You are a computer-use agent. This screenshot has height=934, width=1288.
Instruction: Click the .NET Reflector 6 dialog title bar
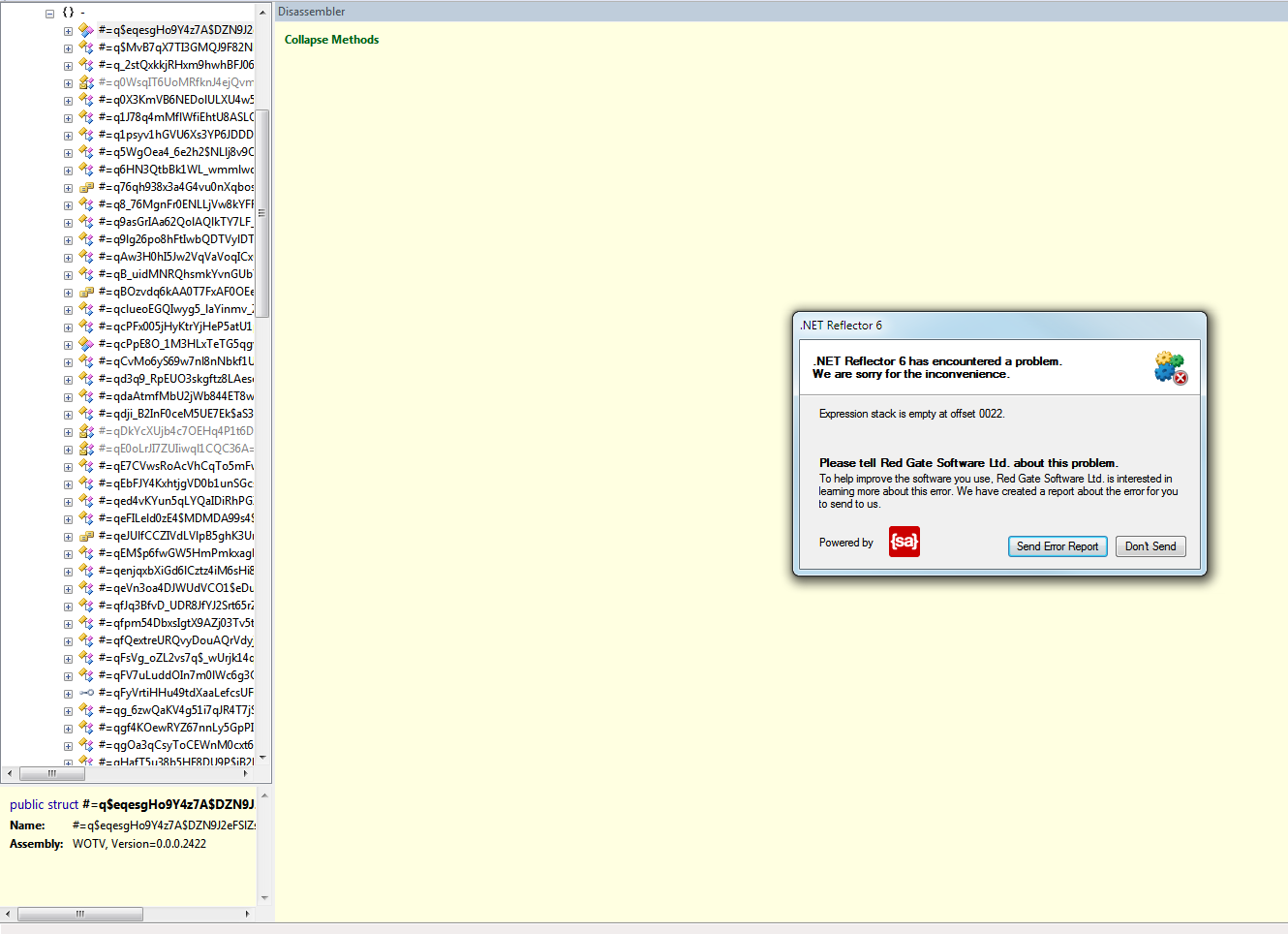(x=999, y=326)
